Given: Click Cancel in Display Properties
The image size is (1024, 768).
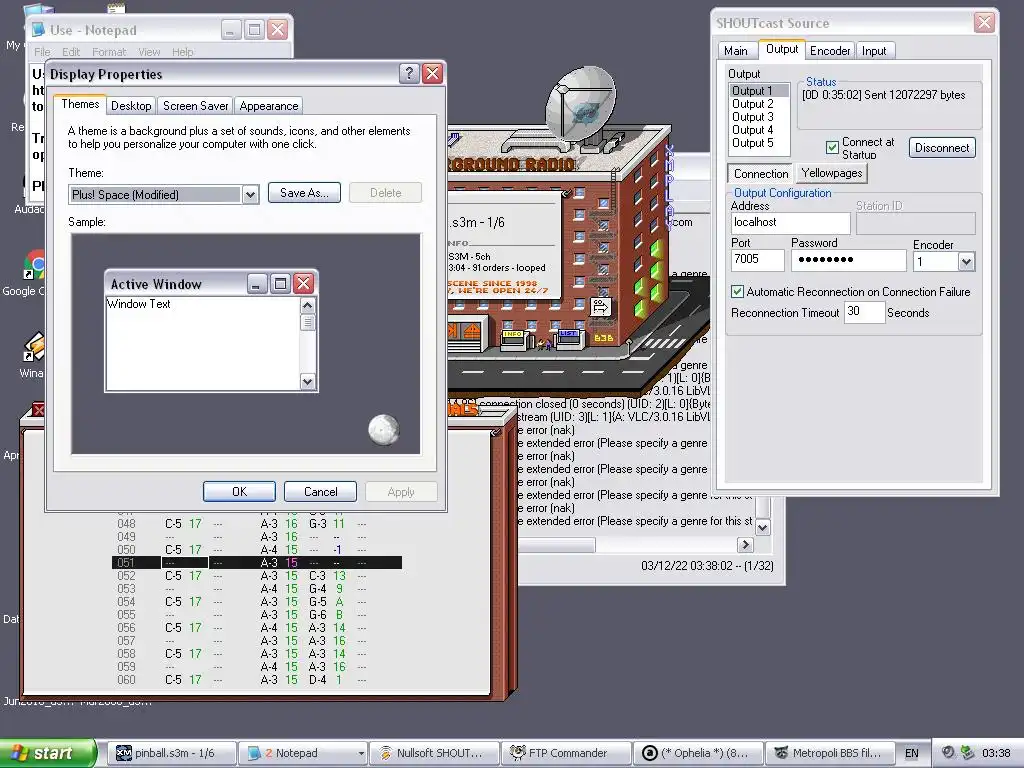Looking at the screenshot, I should coord(320,492).
